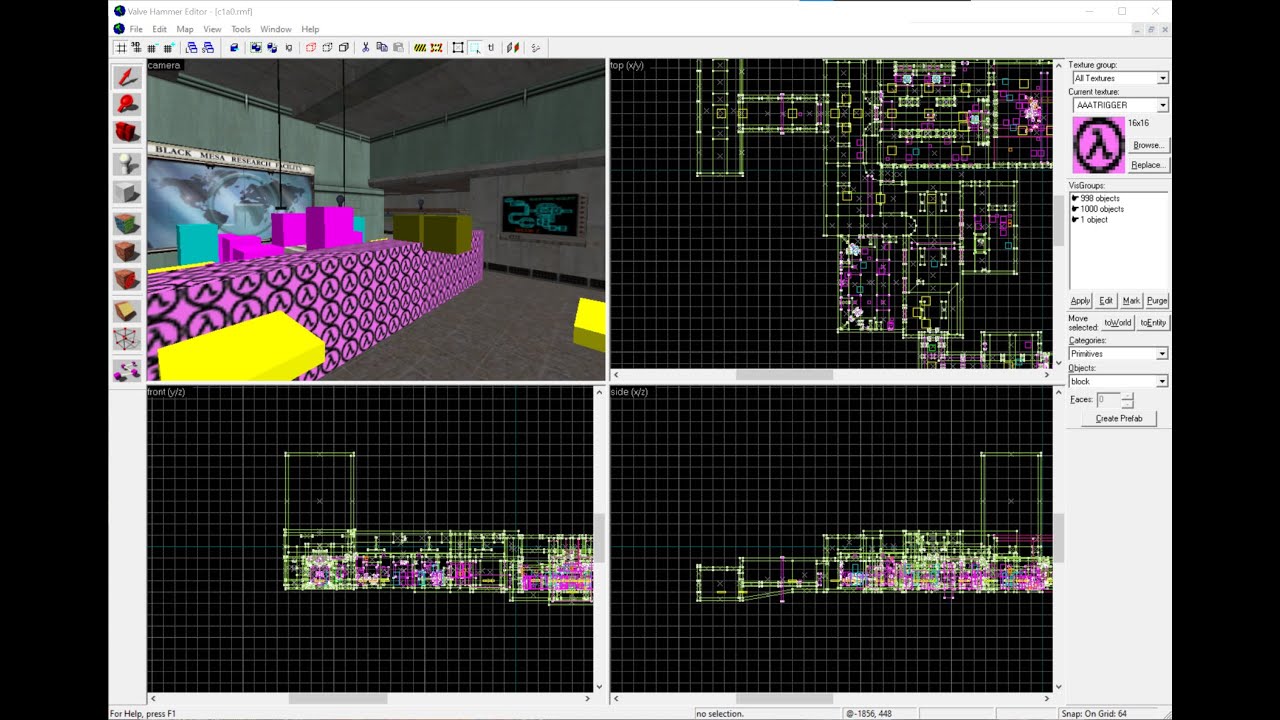The image size is (1280, 720).
Task: Click the Apply Current Texture tool
Action: point(127,251)
